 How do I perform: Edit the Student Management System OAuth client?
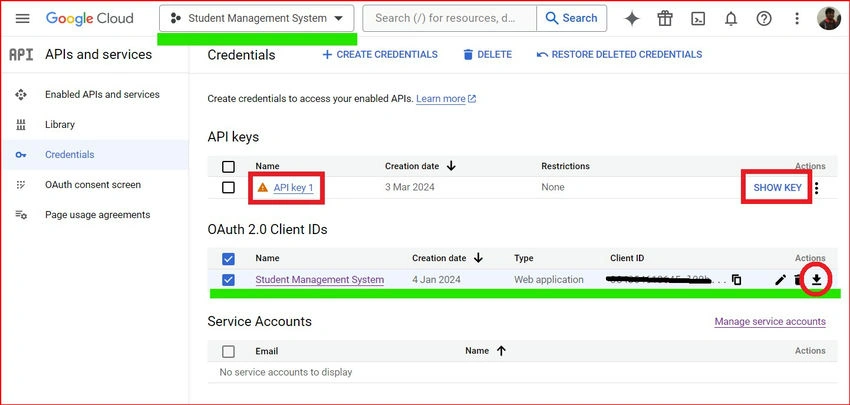click(x=780, y=280)
